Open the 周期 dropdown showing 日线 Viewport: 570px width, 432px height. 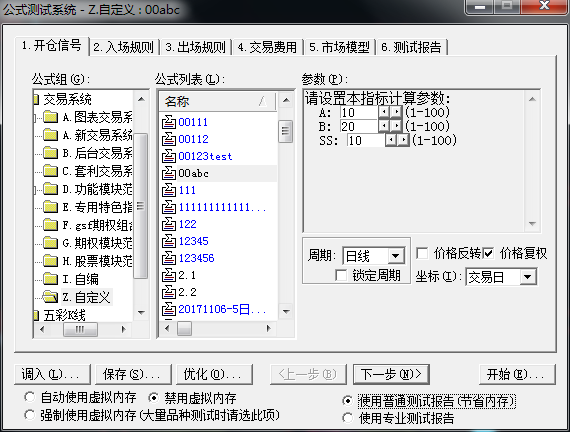pos(373,256)
